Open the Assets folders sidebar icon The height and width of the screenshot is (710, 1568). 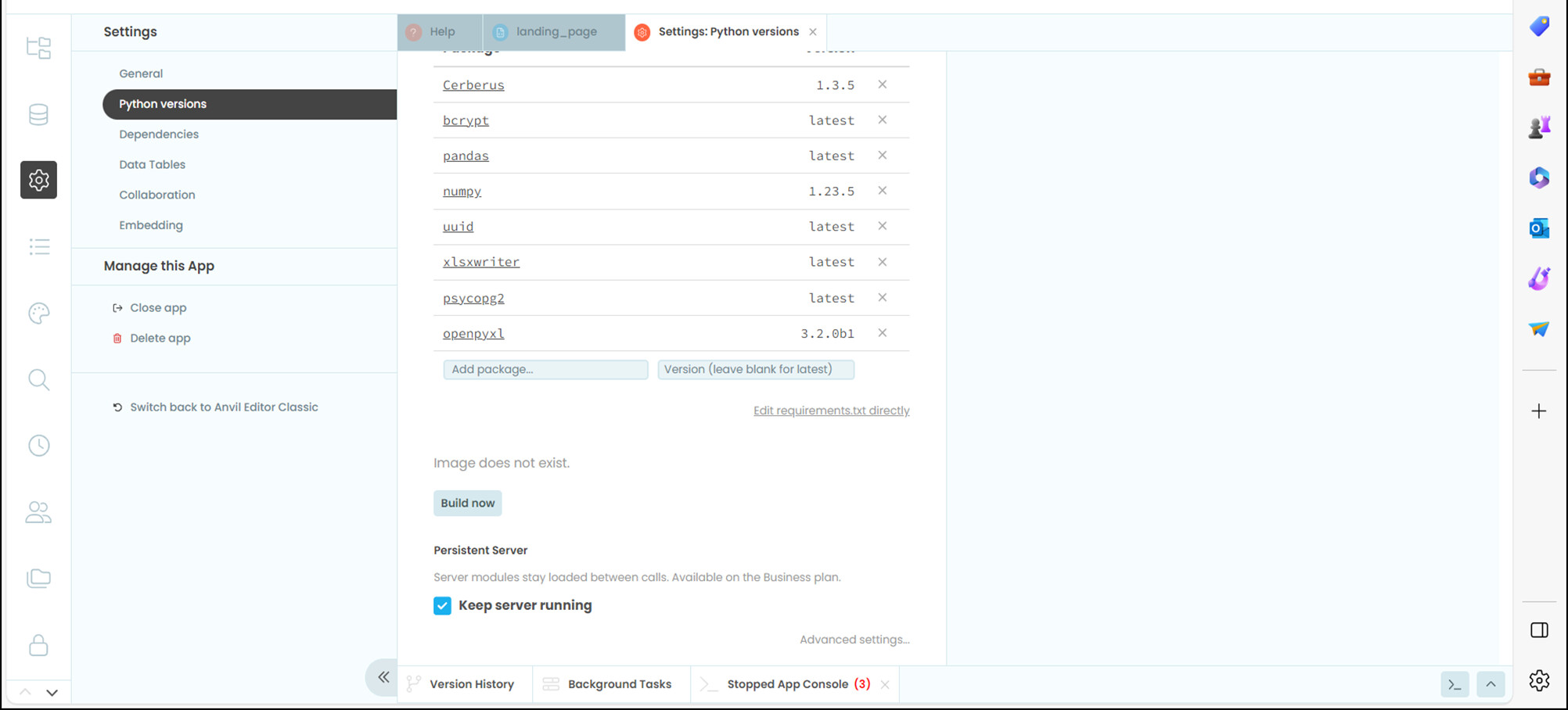click(38, 578)
